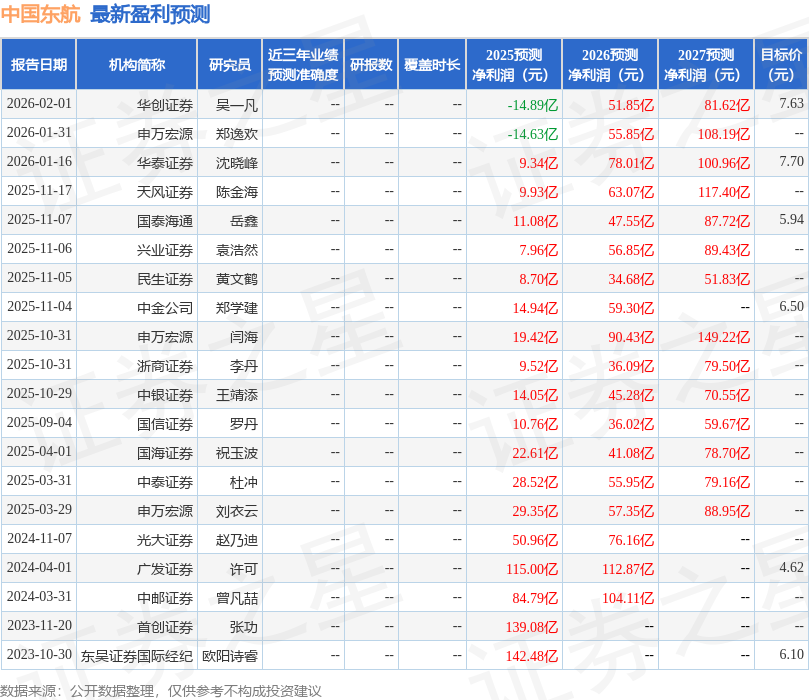Click analyst name 欧阳诗睿
The image size is (809, 700).
point(230,656)
